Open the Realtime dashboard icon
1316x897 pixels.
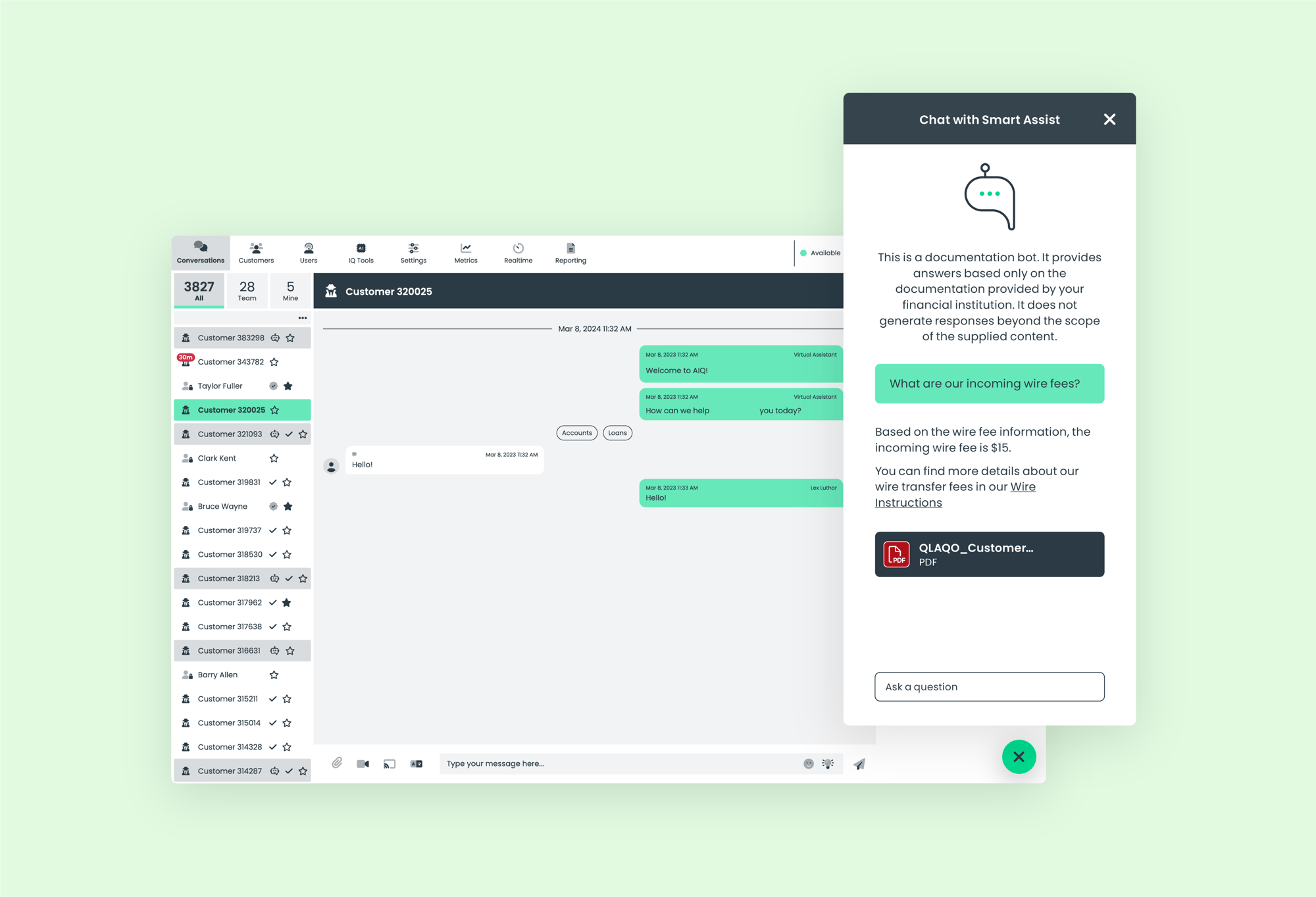pos(518,253)
